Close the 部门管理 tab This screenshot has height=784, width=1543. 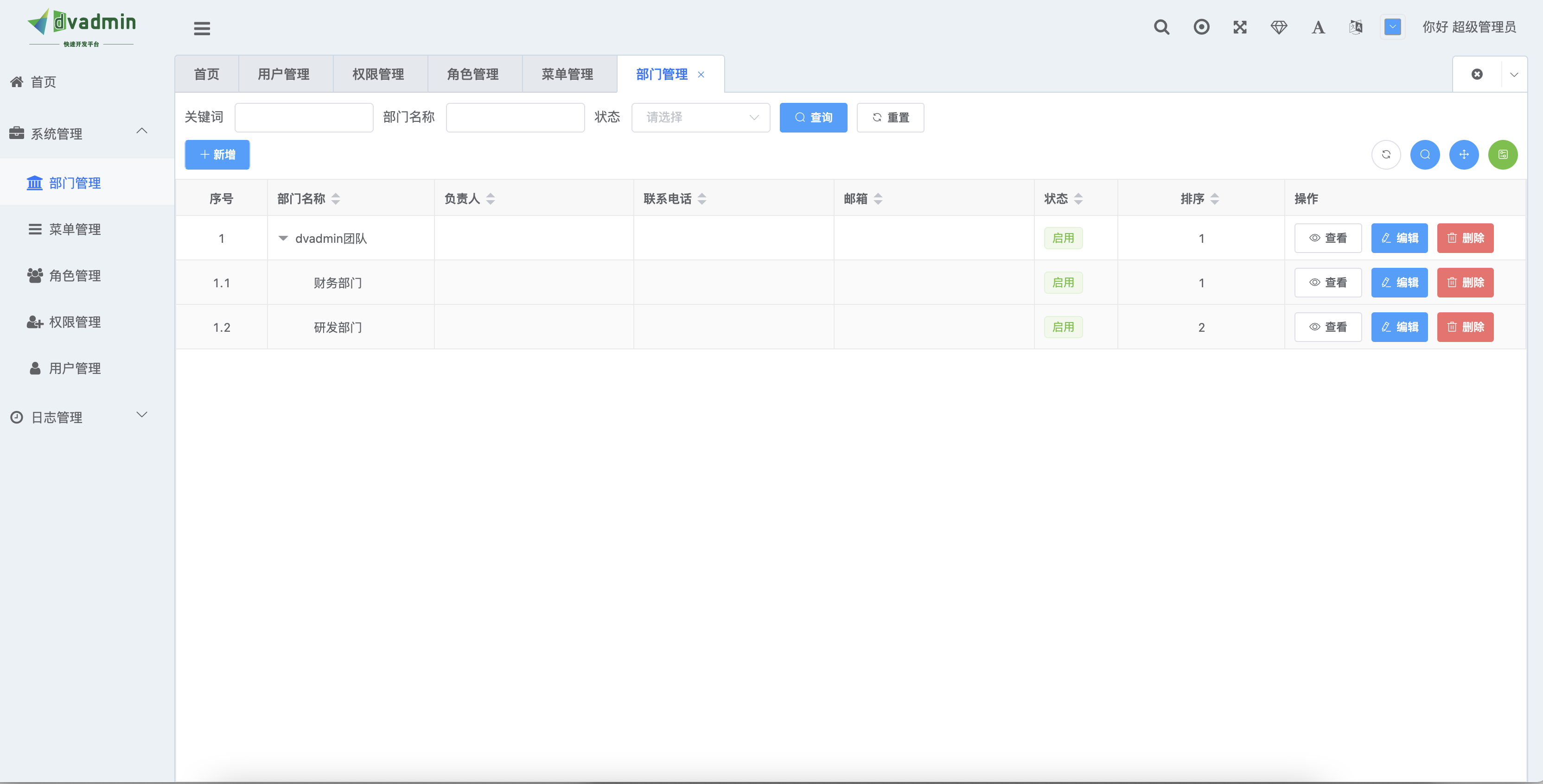coord(701,75)
